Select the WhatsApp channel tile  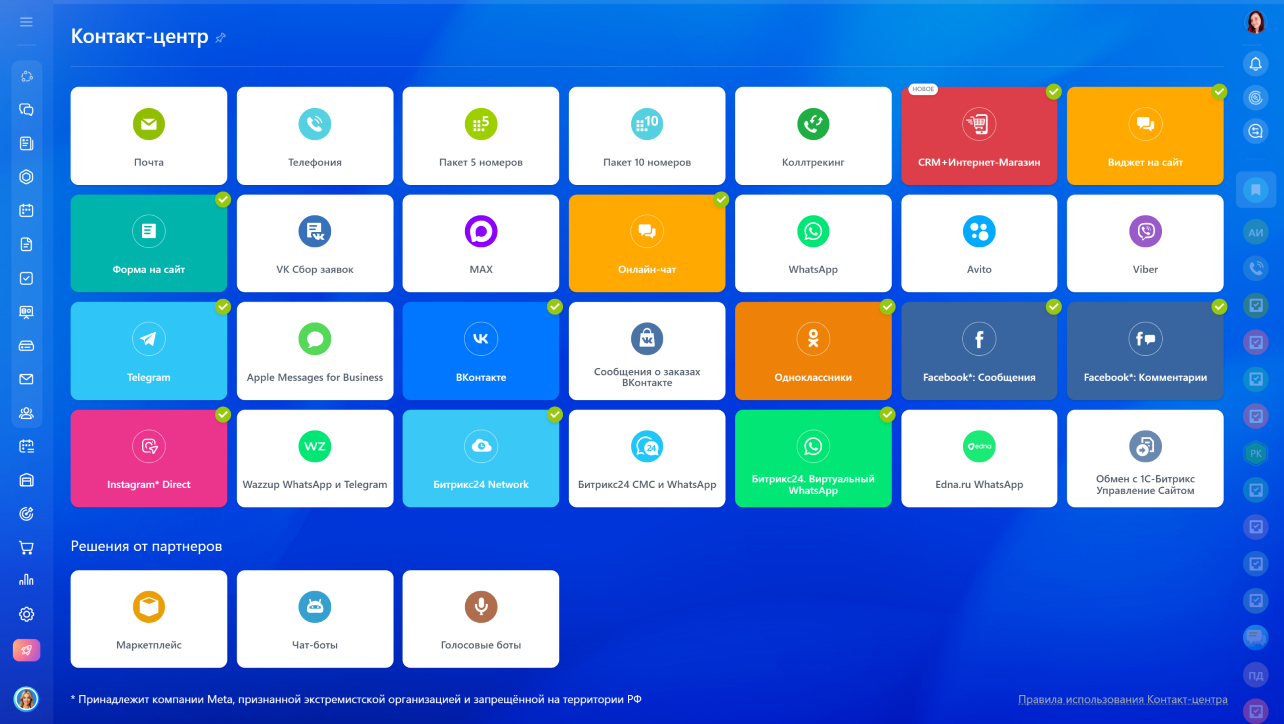(x=812, y=243)
